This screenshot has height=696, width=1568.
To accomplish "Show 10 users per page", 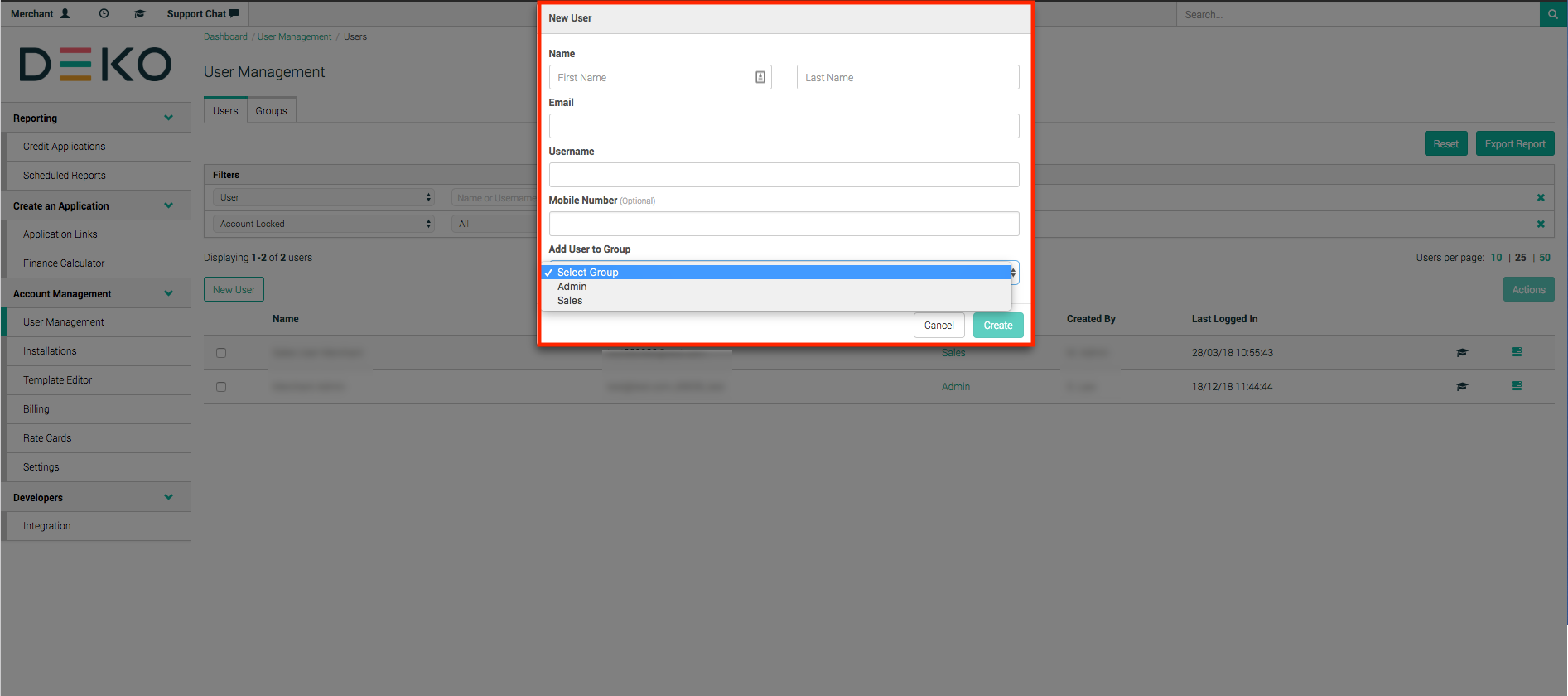I will (1496, 258).
